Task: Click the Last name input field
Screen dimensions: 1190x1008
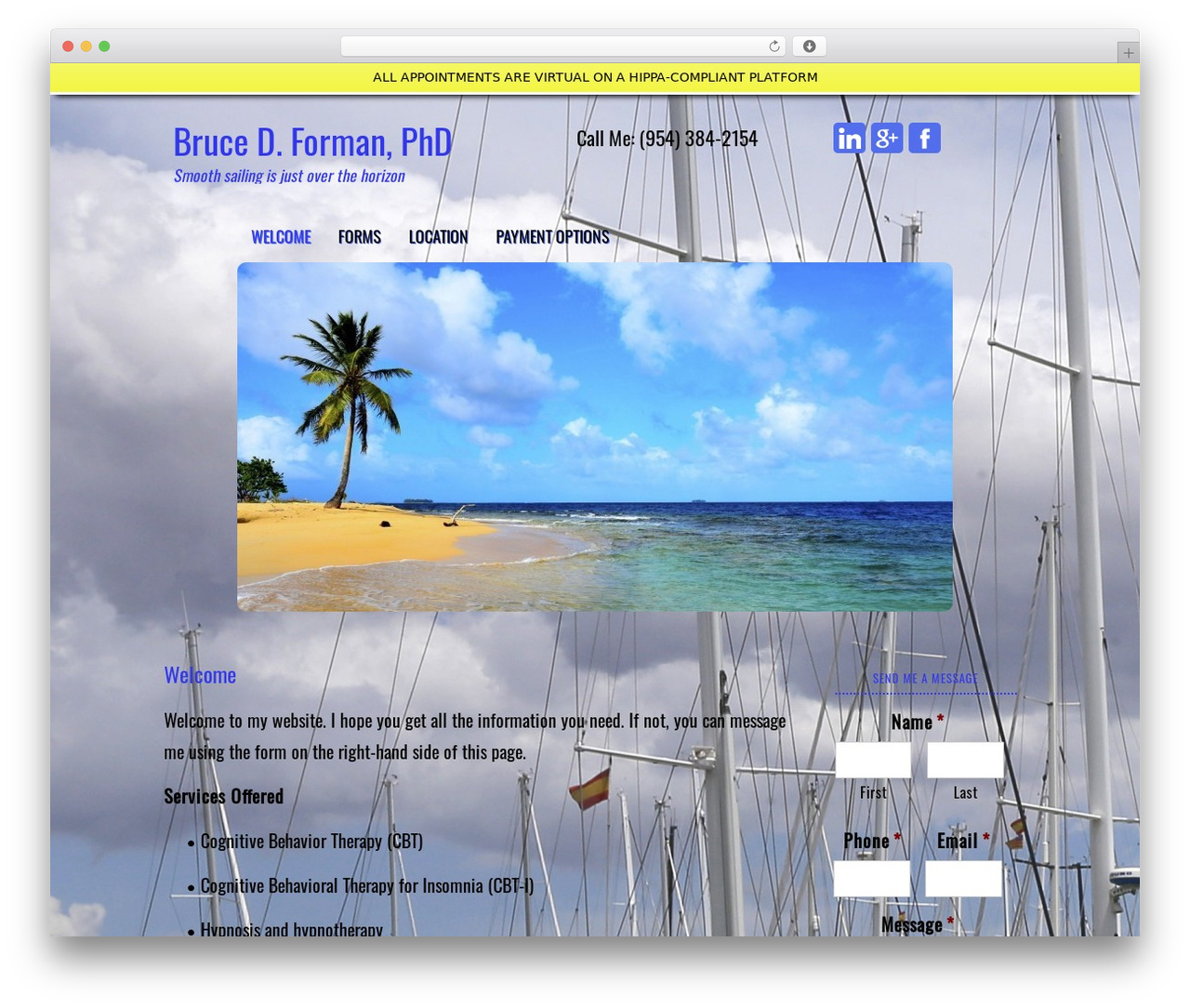Action: click(965, 760)
